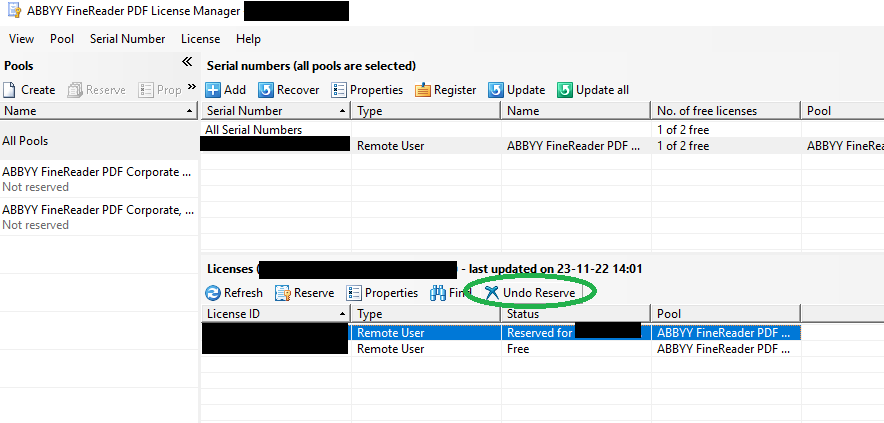Screen dimensions: 884x423
Task: Select the license row with Free status
Action: pos(501,349)
